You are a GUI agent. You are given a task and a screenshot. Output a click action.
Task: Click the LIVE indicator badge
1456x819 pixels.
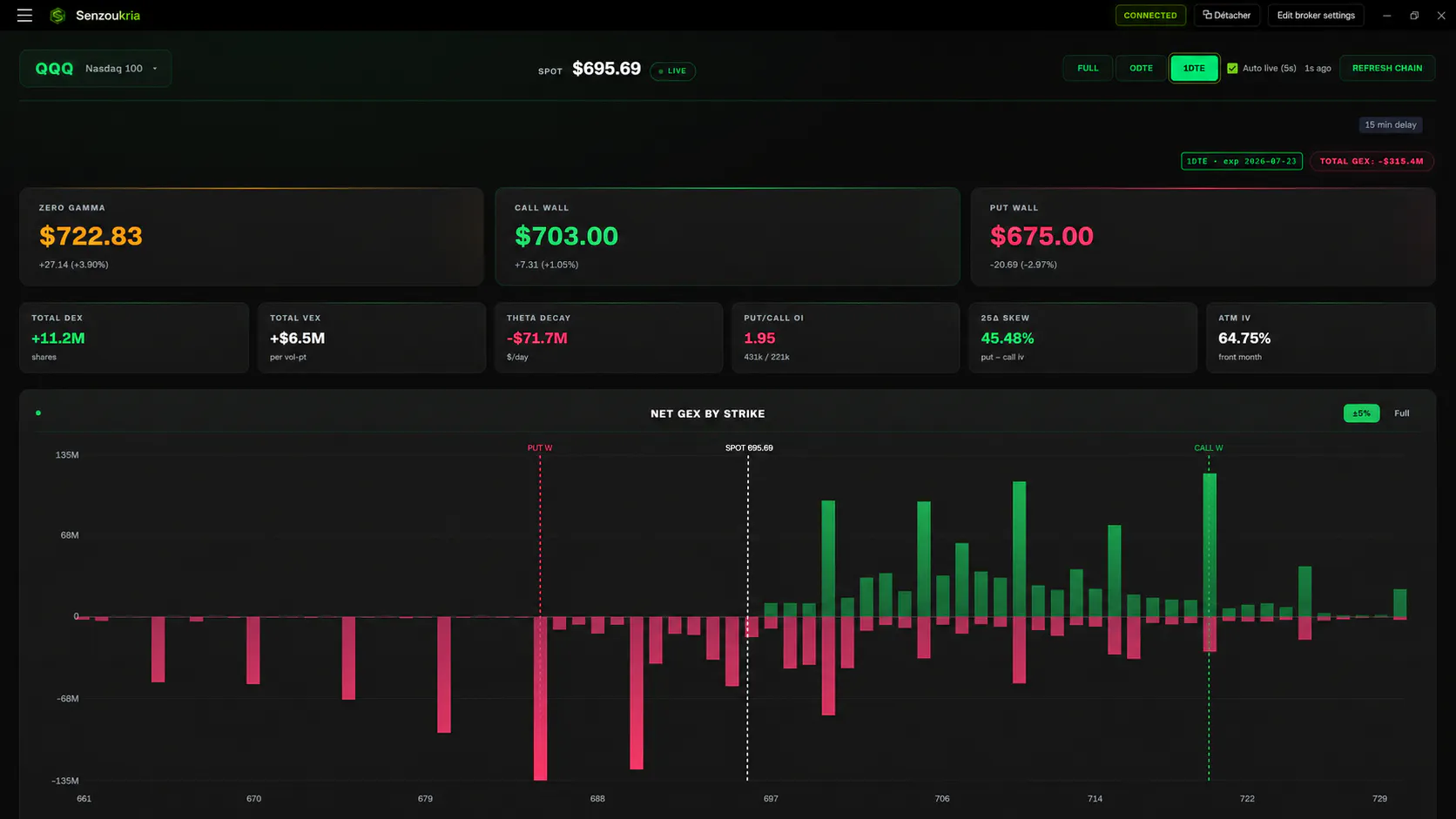pyautogui.click(x=673, y=71)
